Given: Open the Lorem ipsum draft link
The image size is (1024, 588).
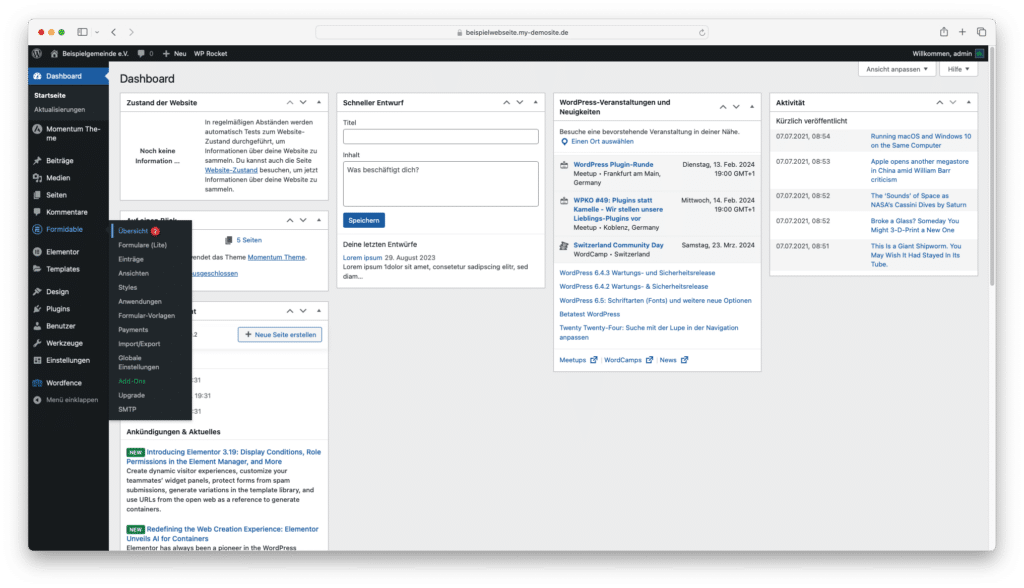Looking at the screenshot, I should pos(362,258).
